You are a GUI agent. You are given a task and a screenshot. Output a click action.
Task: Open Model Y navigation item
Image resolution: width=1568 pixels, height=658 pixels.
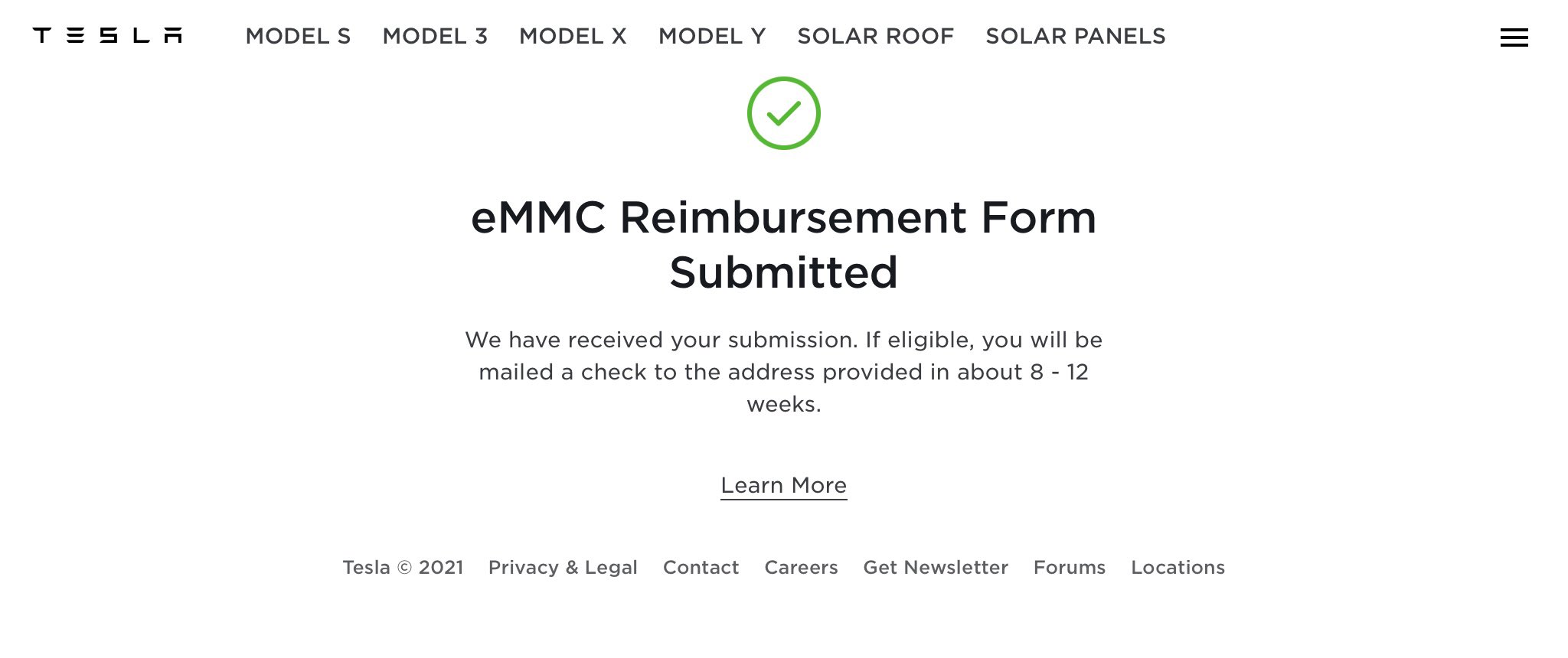click(712, 36)
